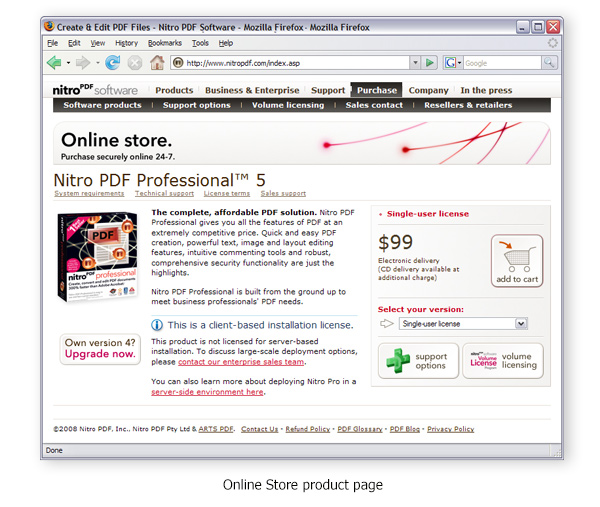Open the Forward history dropdown arrow
Image resolution: width=600 pixels, height=507 pixels.
click(x=97, y=63)
